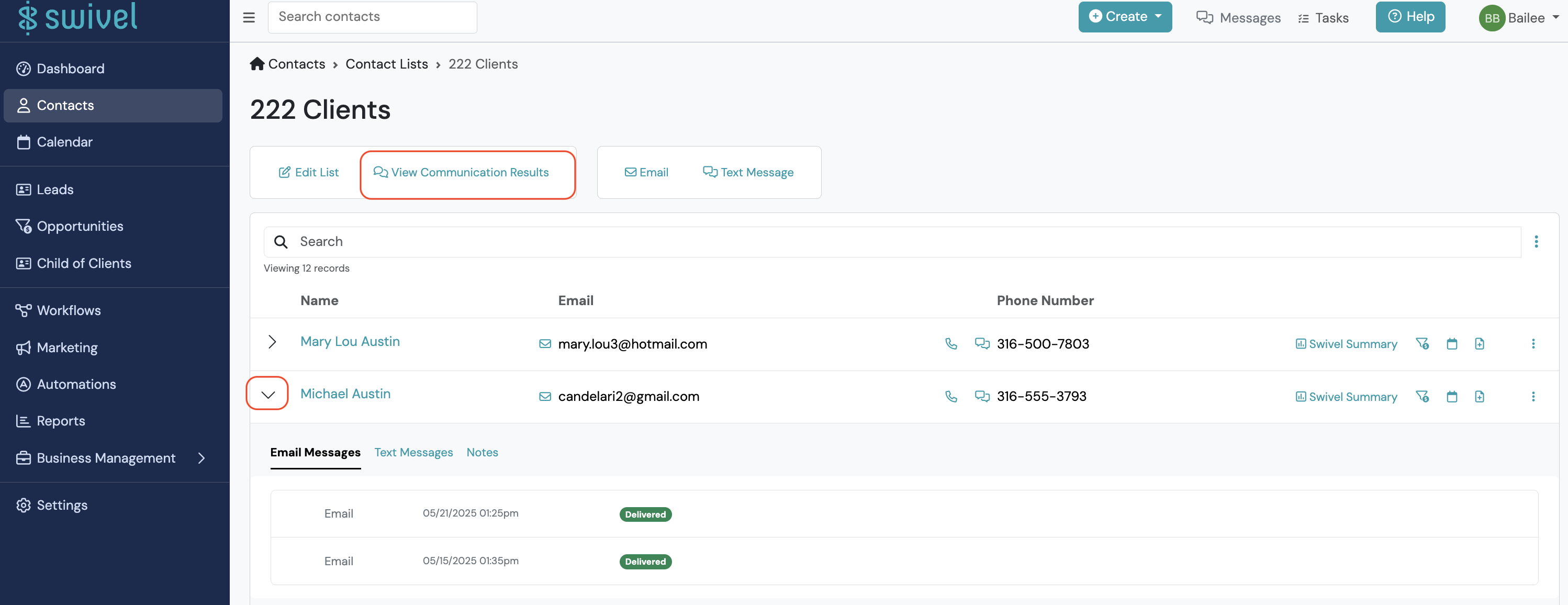Open Reports in the sidebar
Image resolution: width=1568 pixels, height=605 pixels.
(113, 421)
